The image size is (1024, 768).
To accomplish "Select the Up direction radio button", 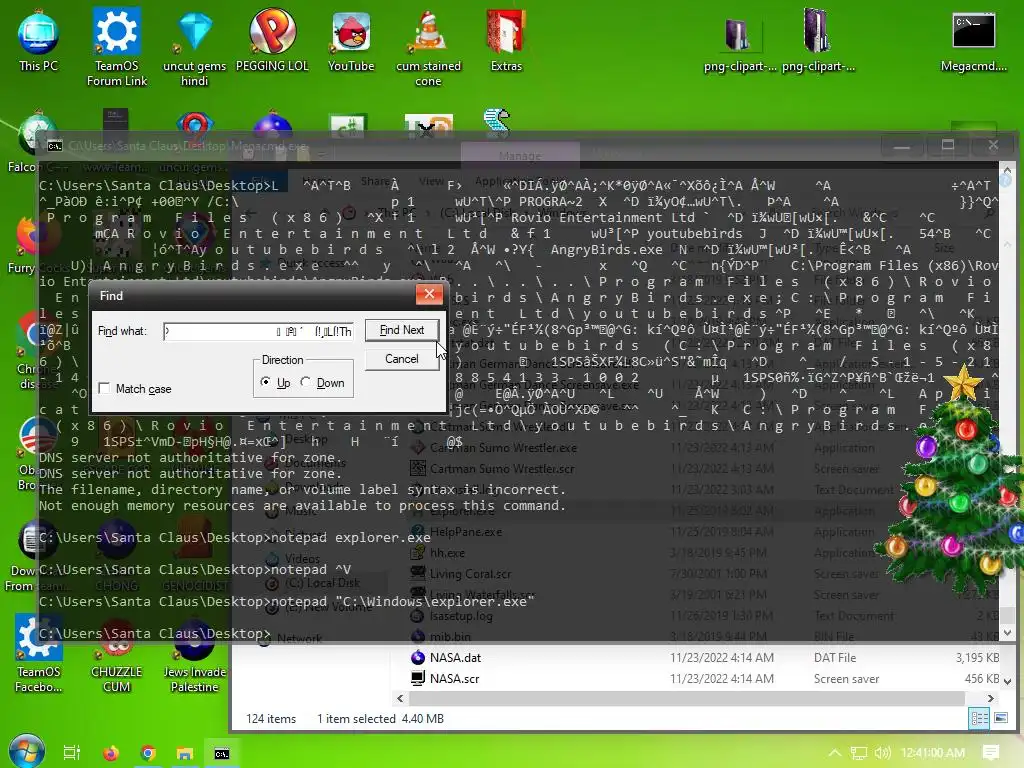I will [x=265, y=382].
